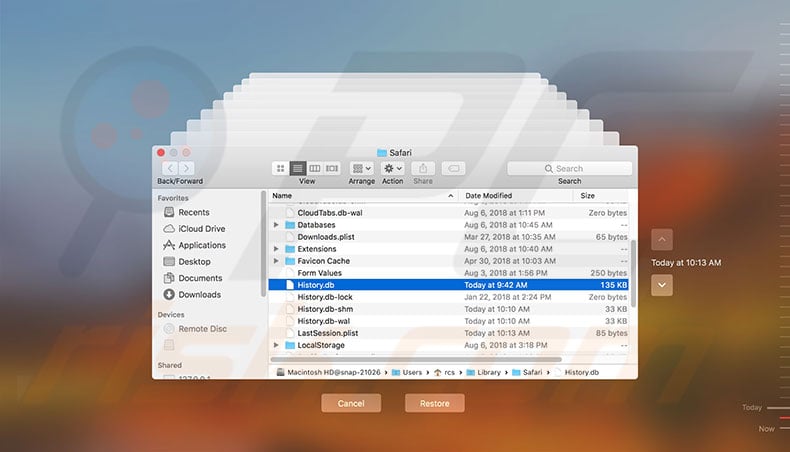
Task: Select the History.db-wal file
Action: click(x=448, y=321)
